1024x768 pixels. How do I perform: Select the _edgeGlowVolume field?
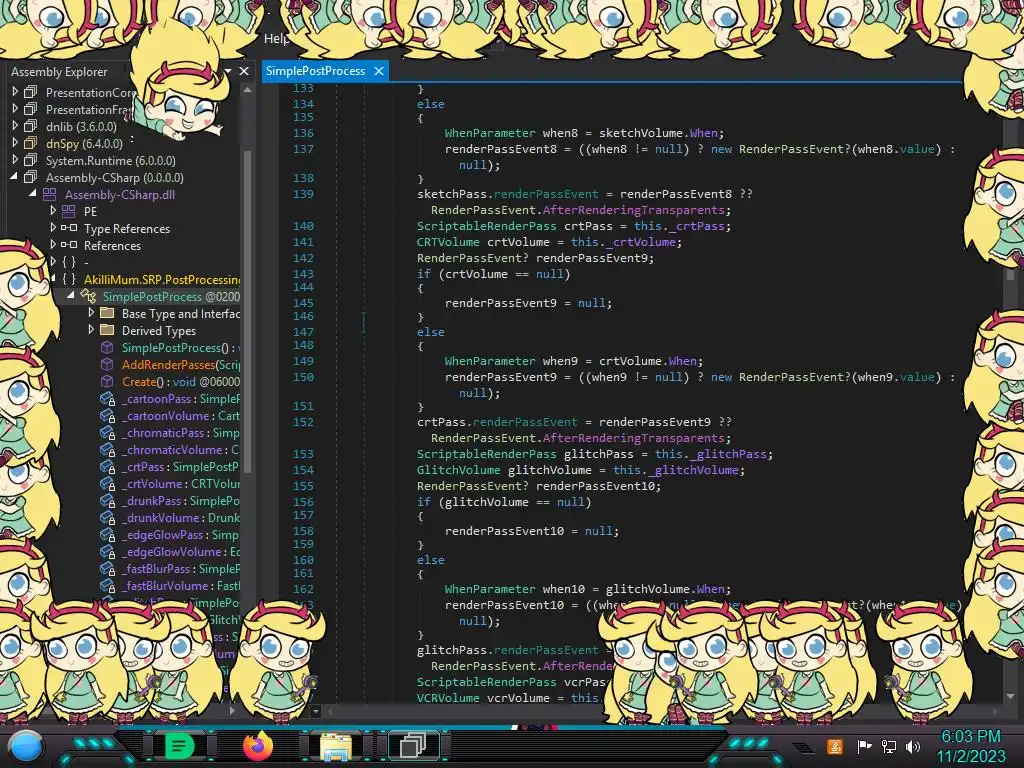pyautogui.click(x=181, y=551)
